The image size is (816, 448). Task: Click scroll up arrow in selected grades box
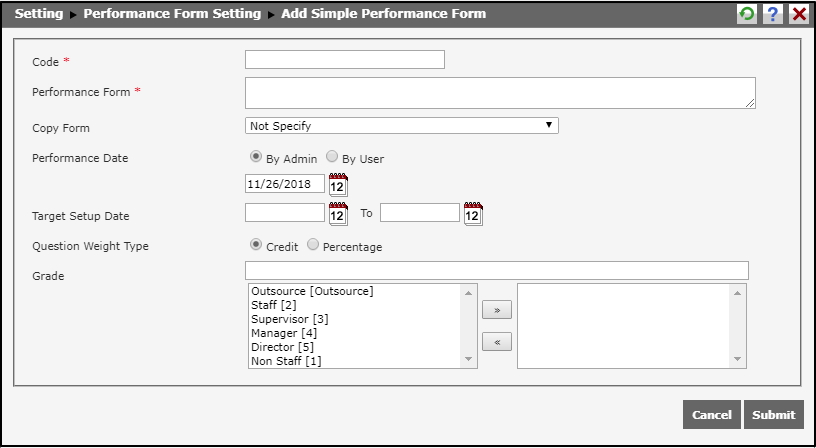[737, 293]
